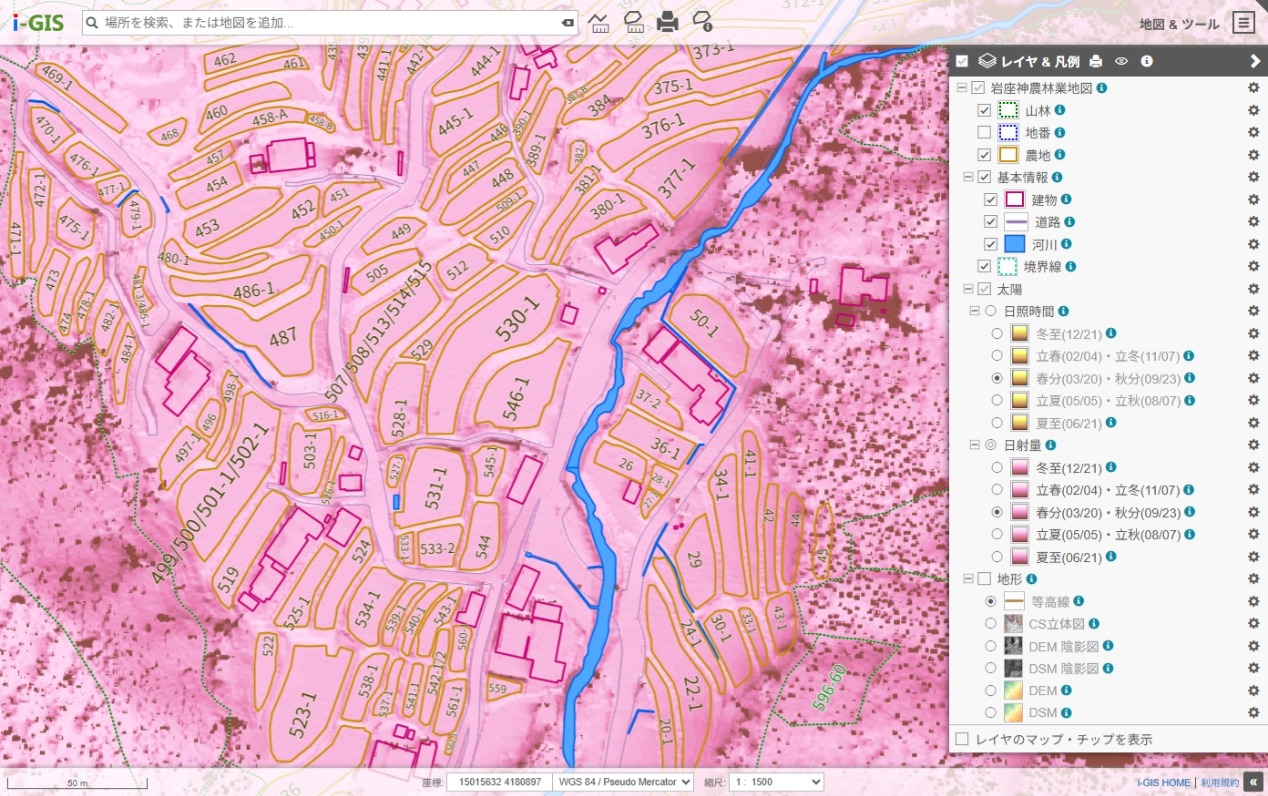Open settings gear for 農地 layer
The width and height of the screenshot is (1268, 796).
(1253, 155)
